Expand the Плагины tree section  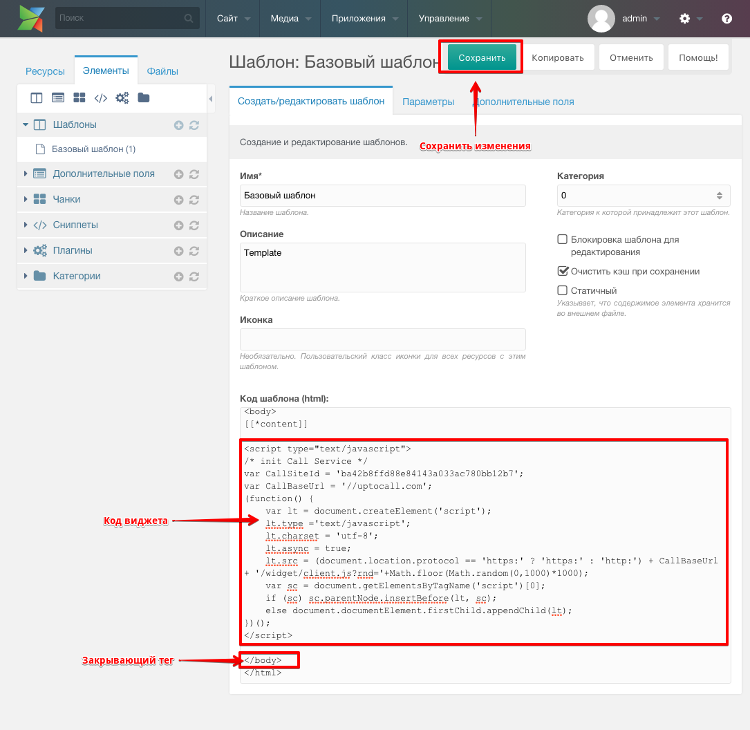(25, 250)
